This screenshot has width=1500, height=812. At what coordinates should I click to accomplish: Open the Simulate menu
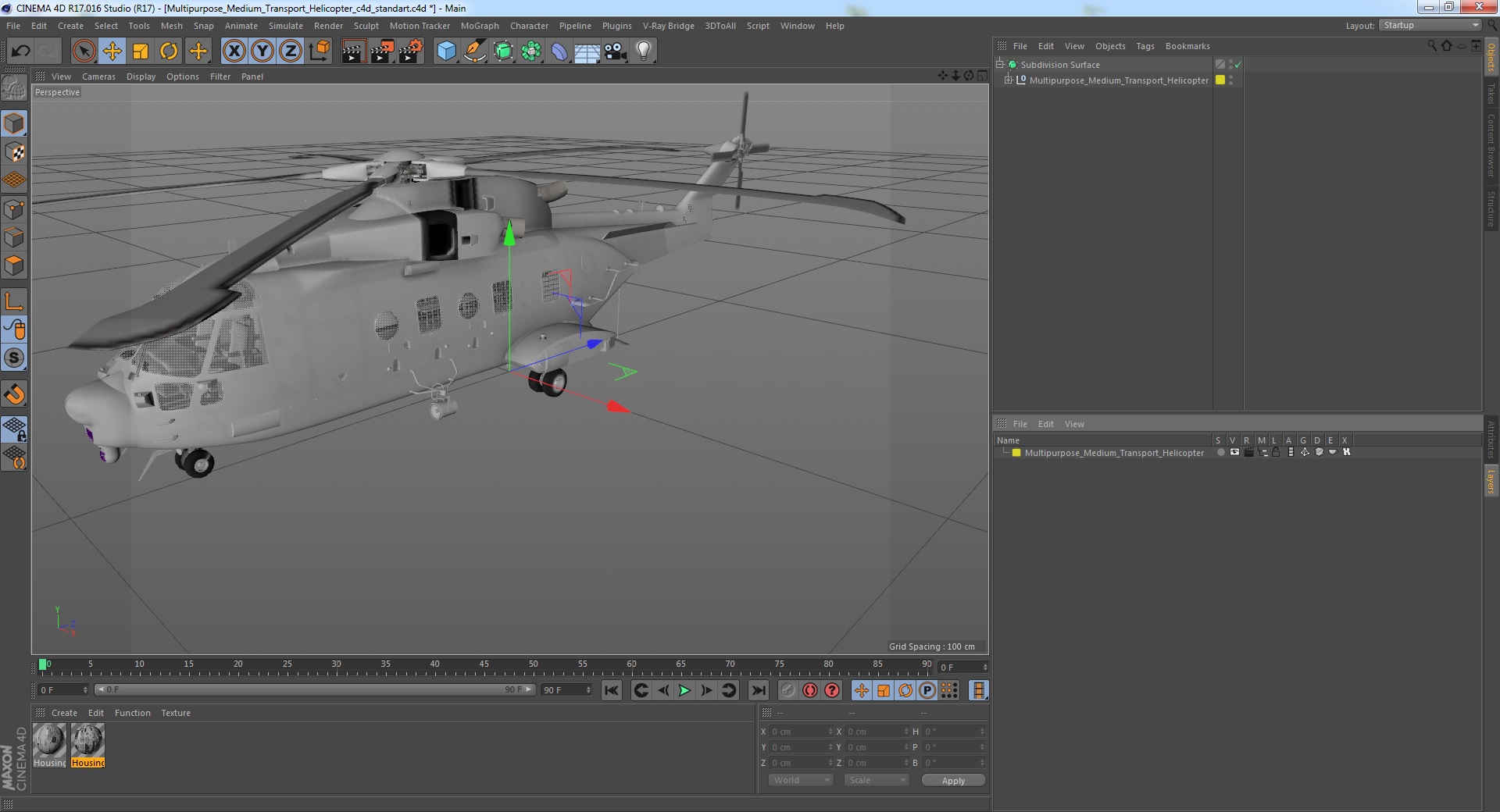[286, 26]
